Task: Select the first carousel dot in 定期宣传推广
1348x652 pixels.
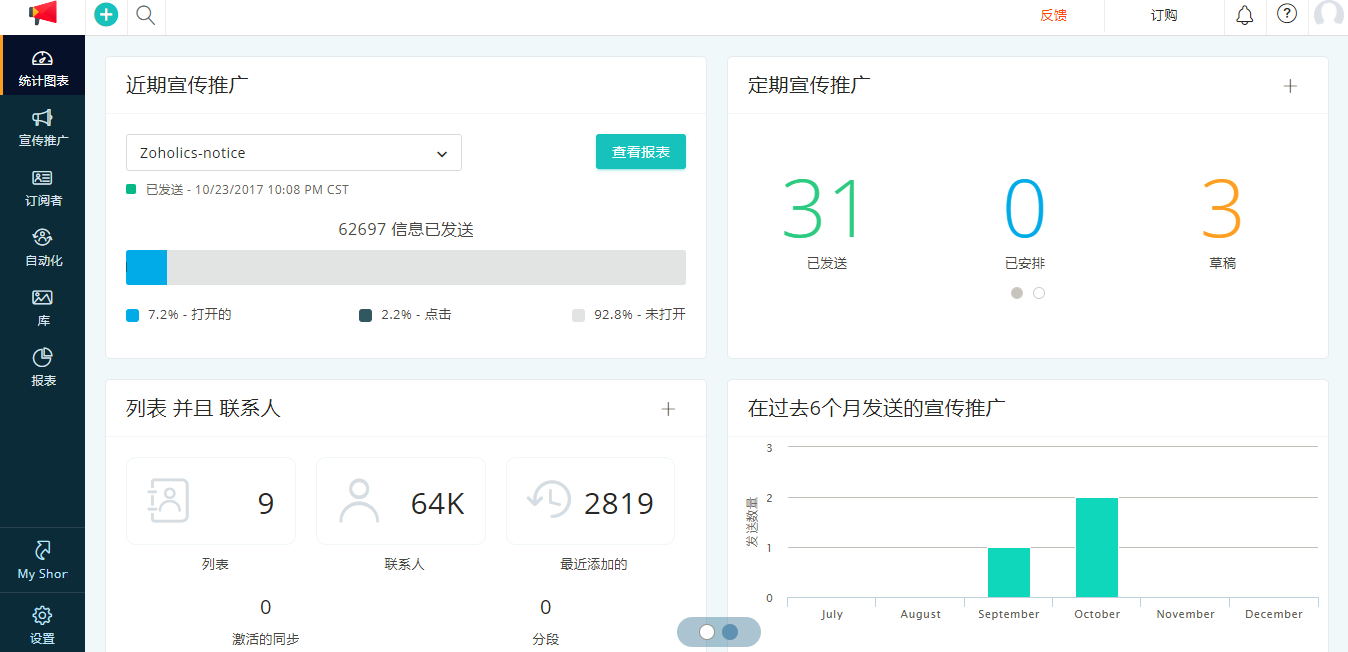Action: pos(1016,293)
